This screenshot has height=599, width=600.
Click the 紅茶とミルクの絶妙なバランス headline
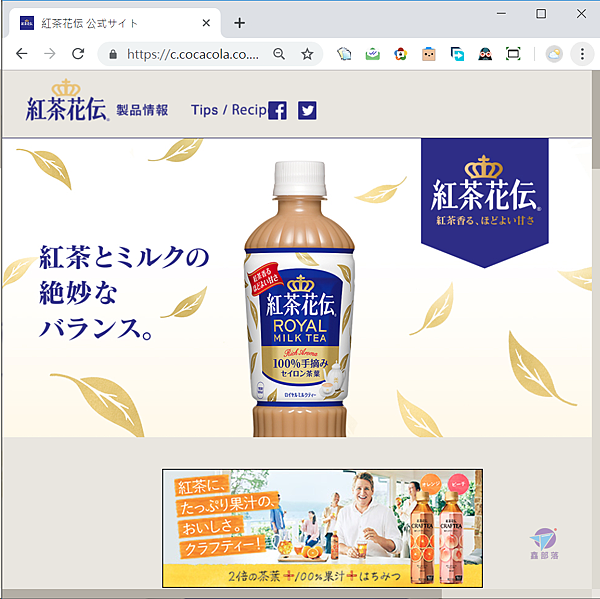[x=124, y=292]
